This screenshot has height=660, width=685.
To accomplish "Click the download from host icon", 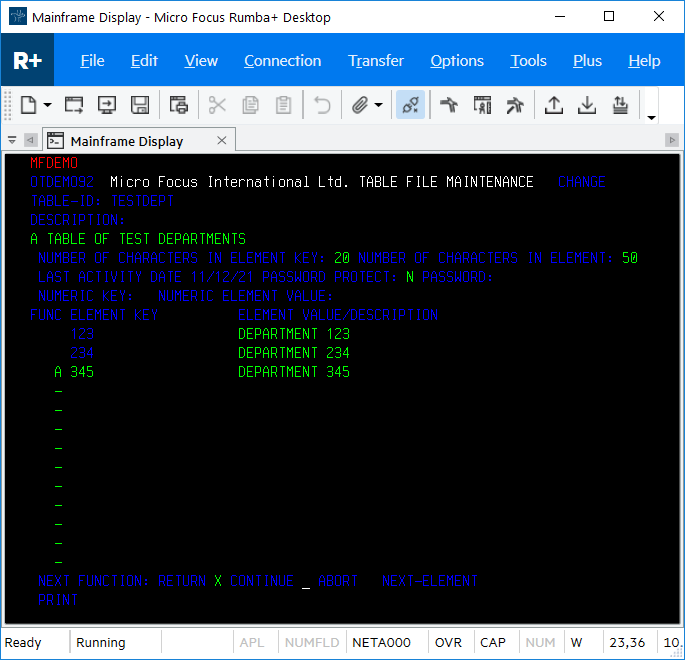I will click(587, 105).
